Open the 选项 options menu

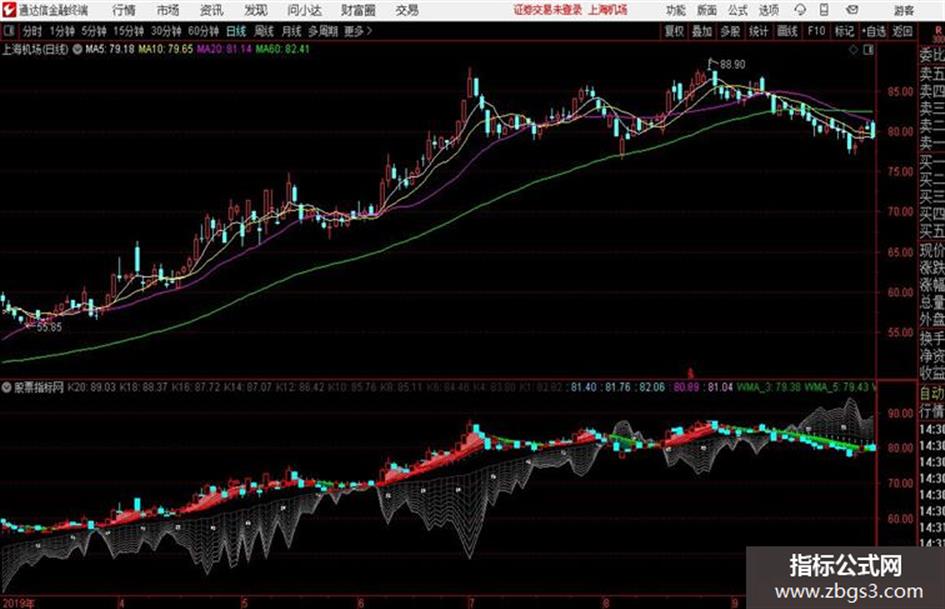[x=769, y=10]
